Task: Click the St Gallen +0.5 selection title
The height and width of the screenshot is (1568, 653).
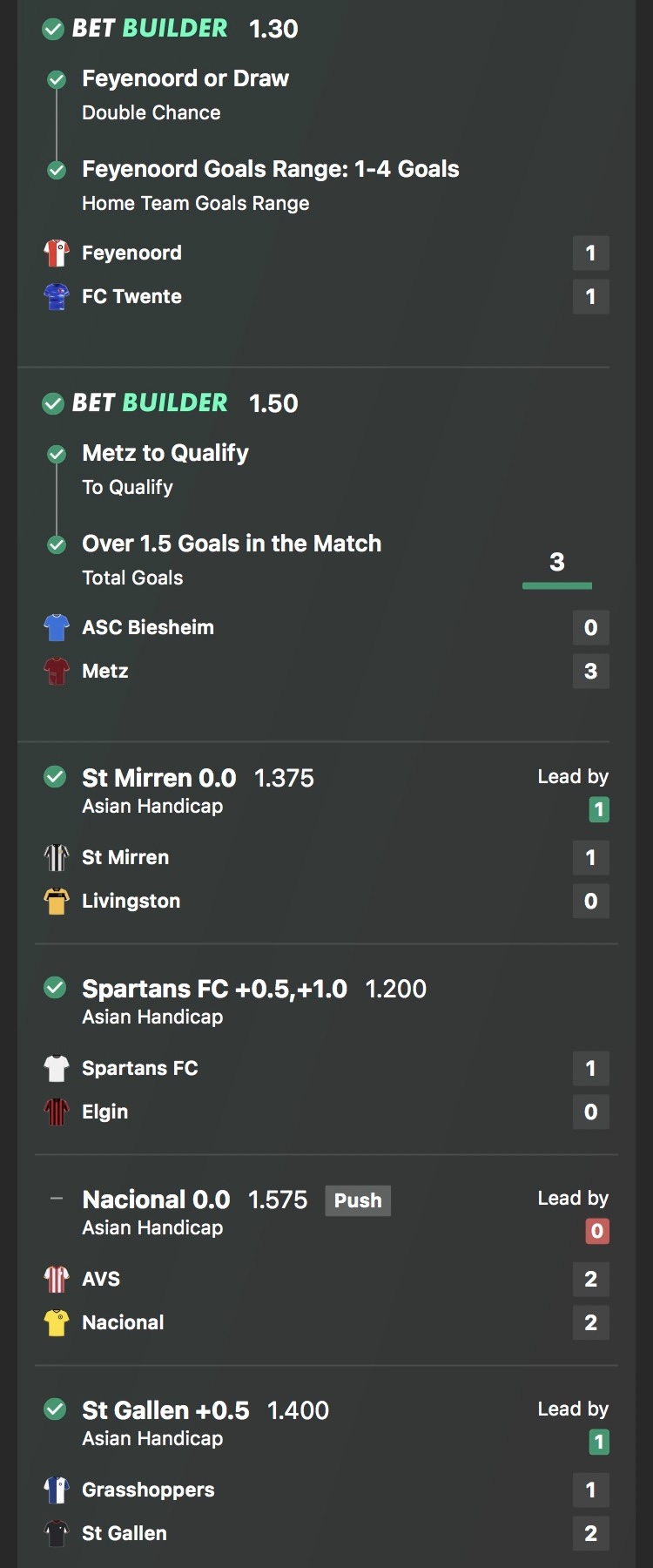Action: (x=165, y=1410)
